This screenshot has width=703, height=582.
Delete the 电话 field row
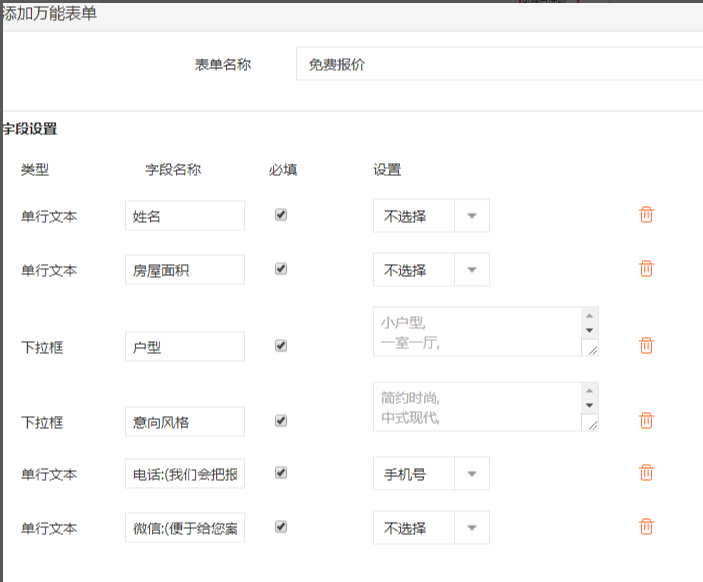pyautogui.click(x=646, y=473)
